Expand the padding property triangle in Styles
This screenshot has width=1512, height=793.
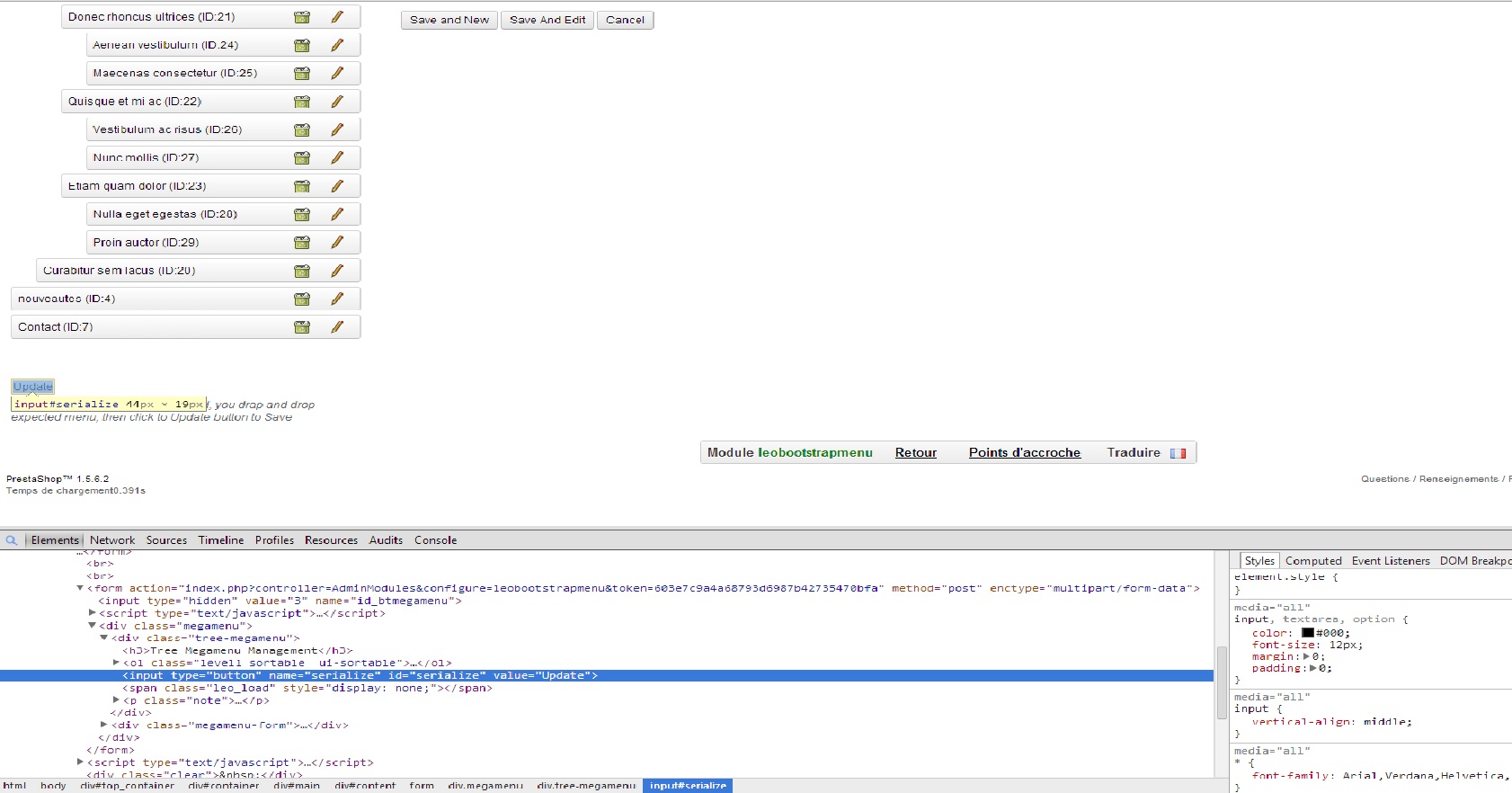point(1313,668)
